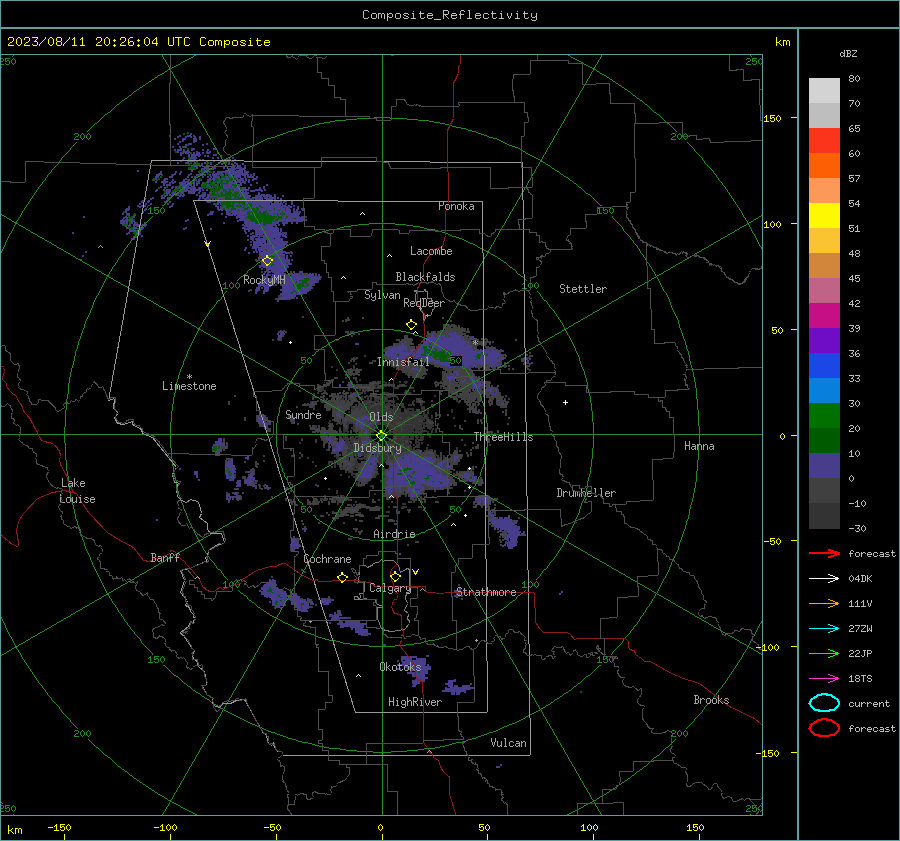
Task: Click the Banff town label
Action: point(165,558)
